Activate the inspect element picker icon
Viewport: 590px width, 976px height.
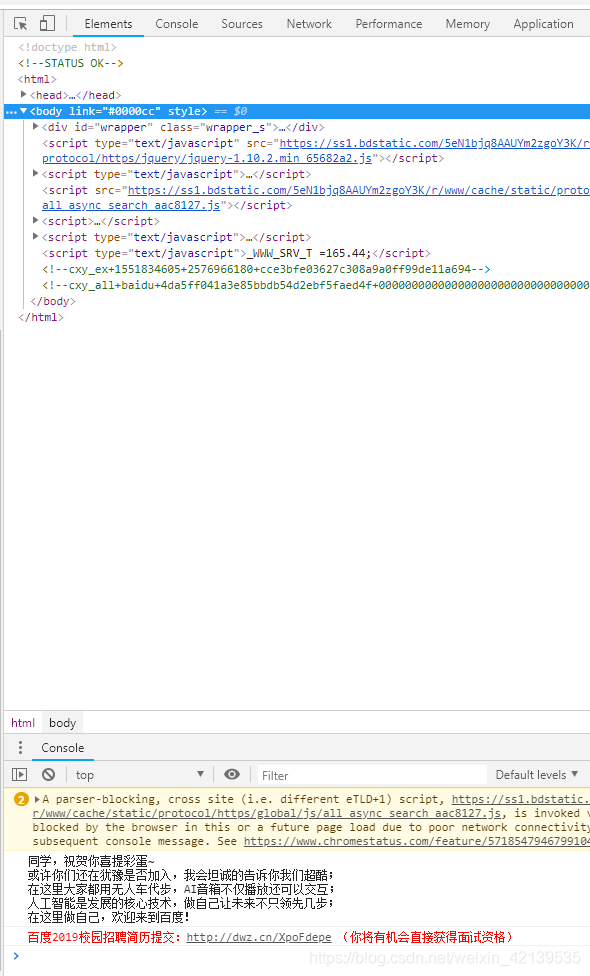[x=21, y=24]
